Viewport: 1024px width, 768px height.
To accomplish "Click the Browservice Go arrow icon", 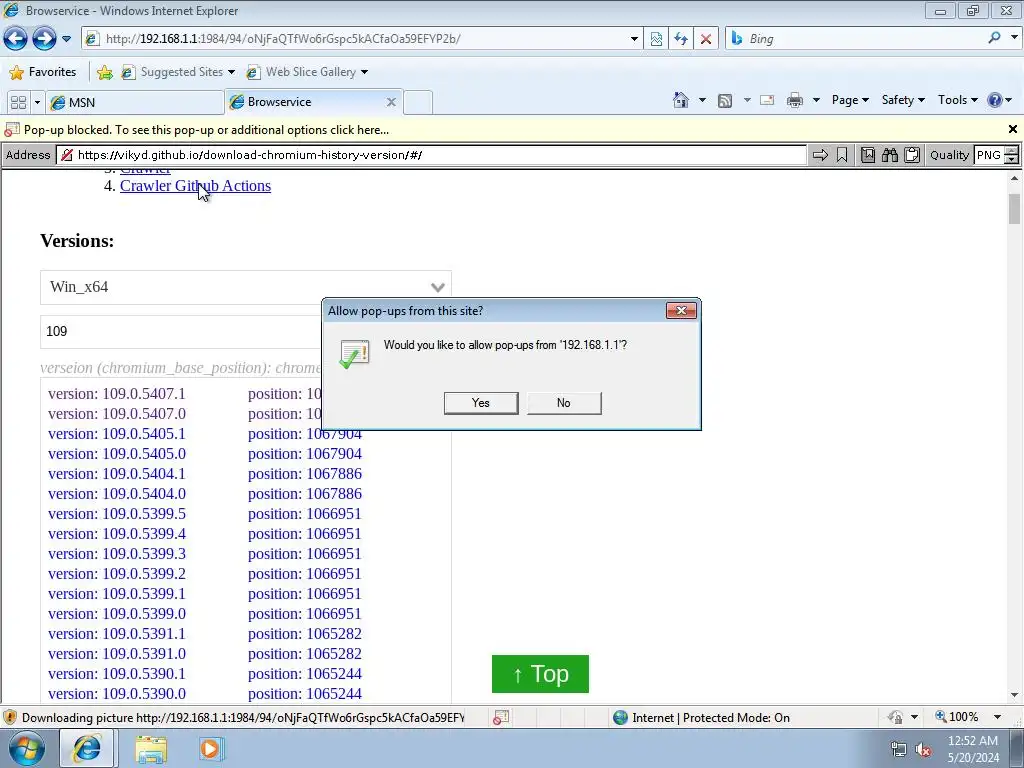I will point(820,155).
